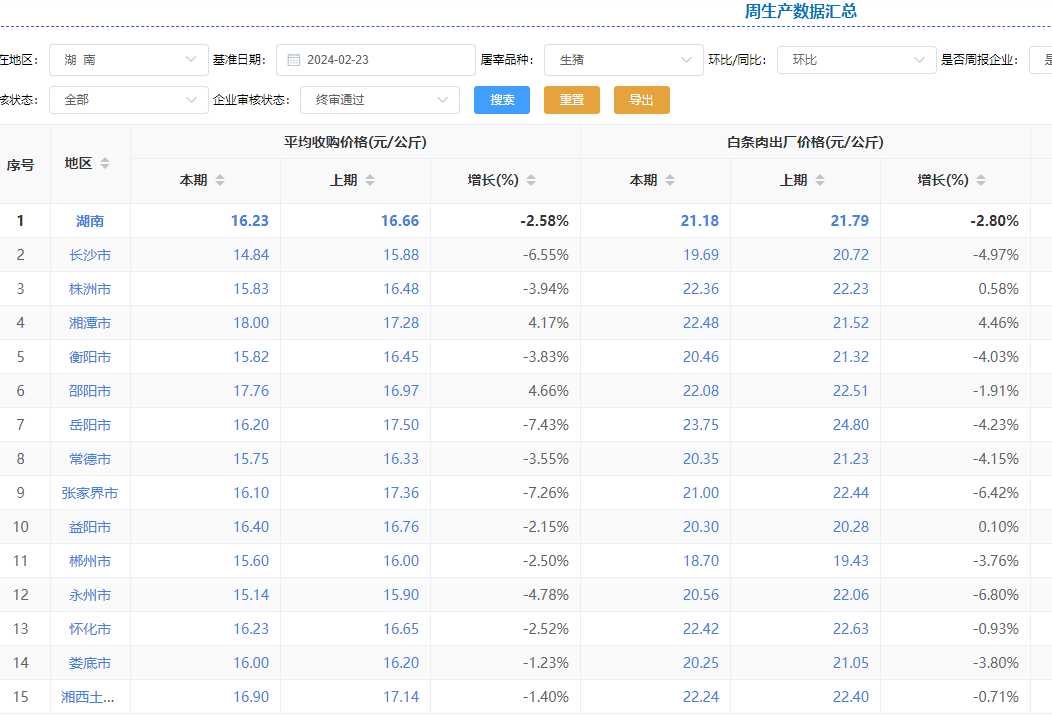Open the 长沙市 region link
This screenshot has height=717, width=1052.
[x=90, y=255]
